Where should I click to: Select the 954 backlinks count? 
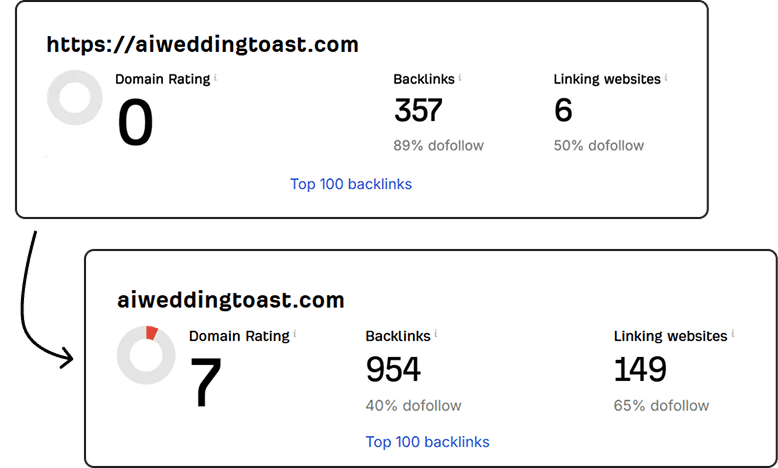[393, 369]
